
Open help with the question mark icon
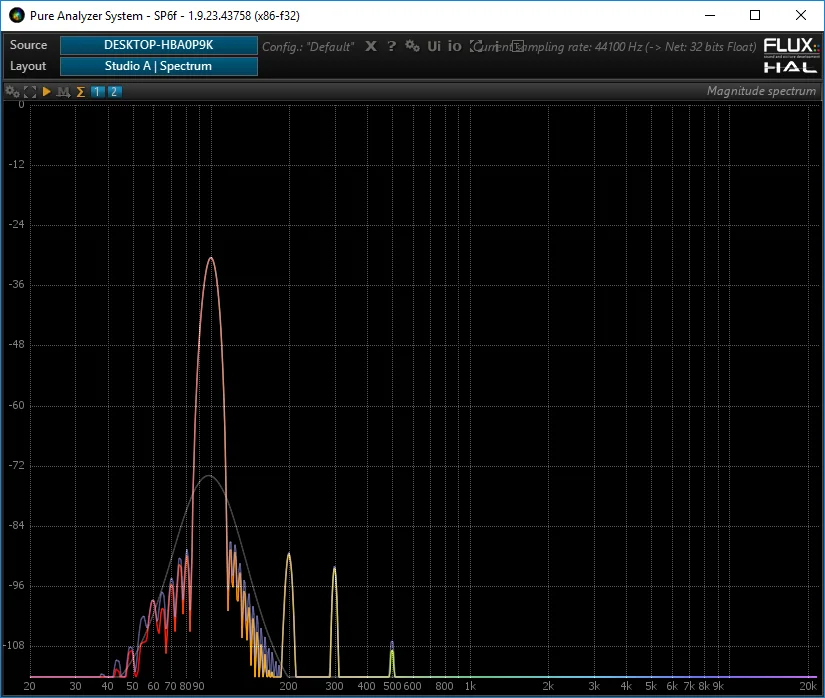pos(391,46)
